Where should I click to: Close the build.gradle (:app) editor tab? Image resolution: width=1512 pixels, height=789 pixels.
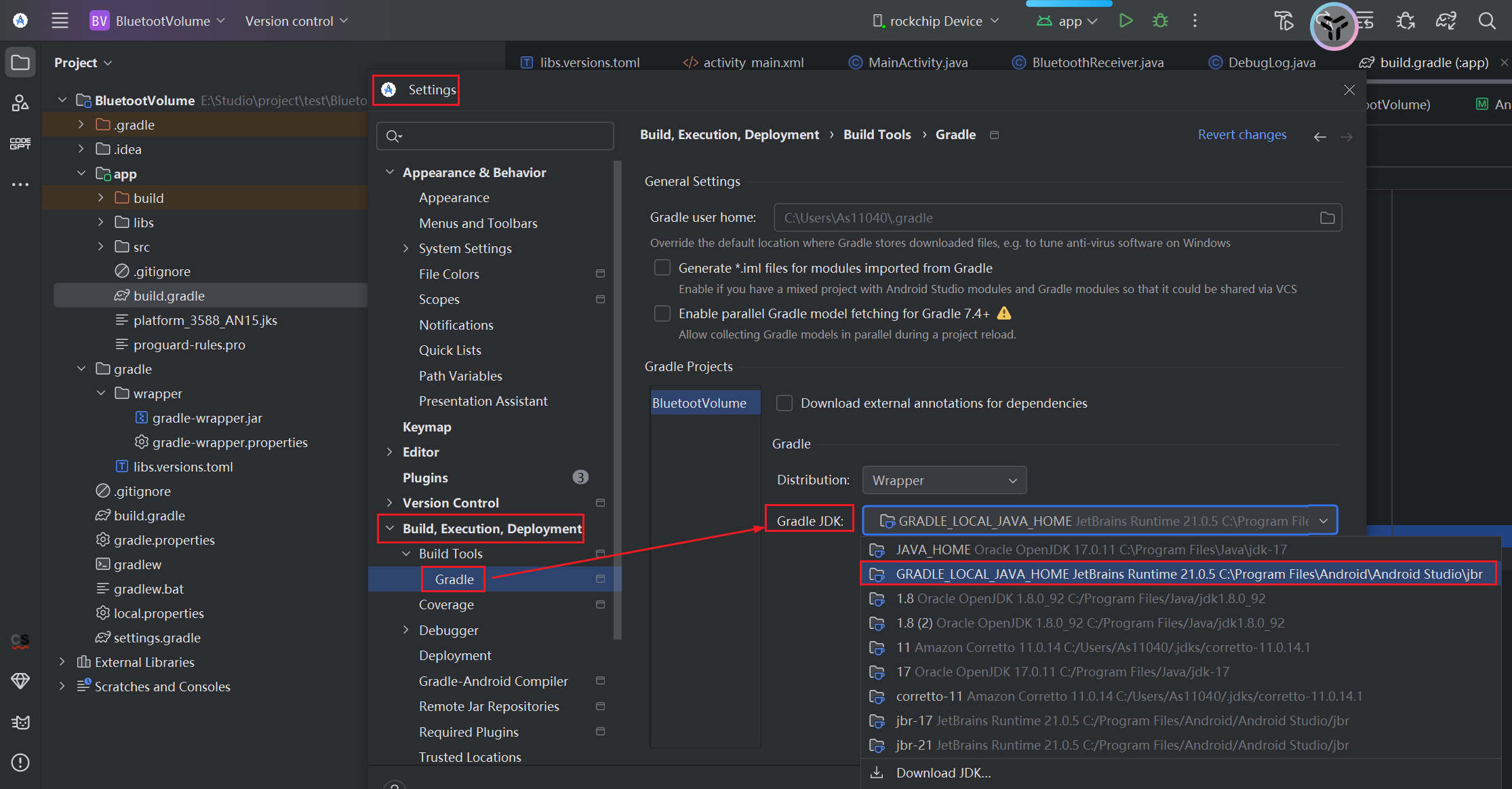(1504, 62)
